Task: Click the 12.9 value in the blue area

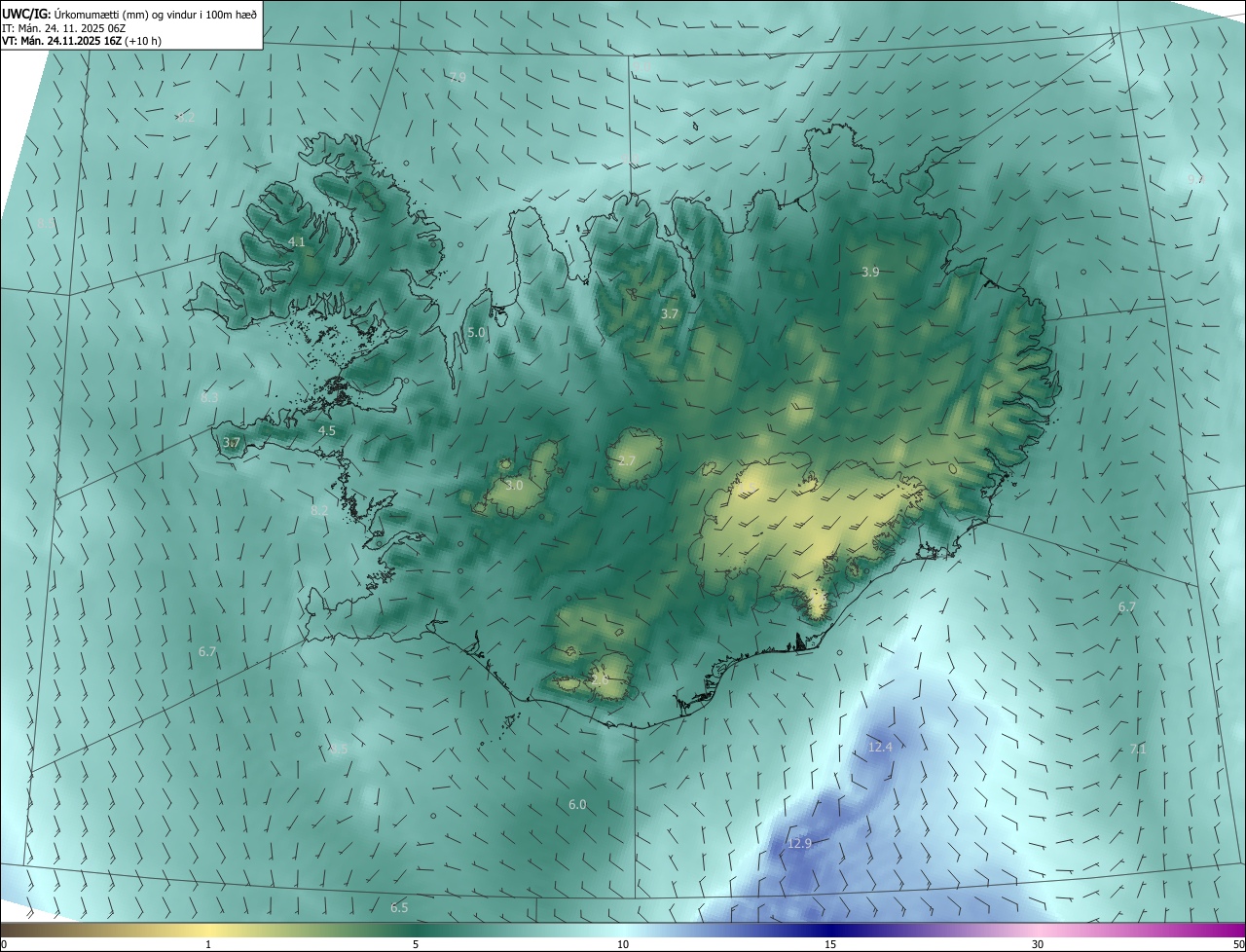Action: (x=799, y=843)
